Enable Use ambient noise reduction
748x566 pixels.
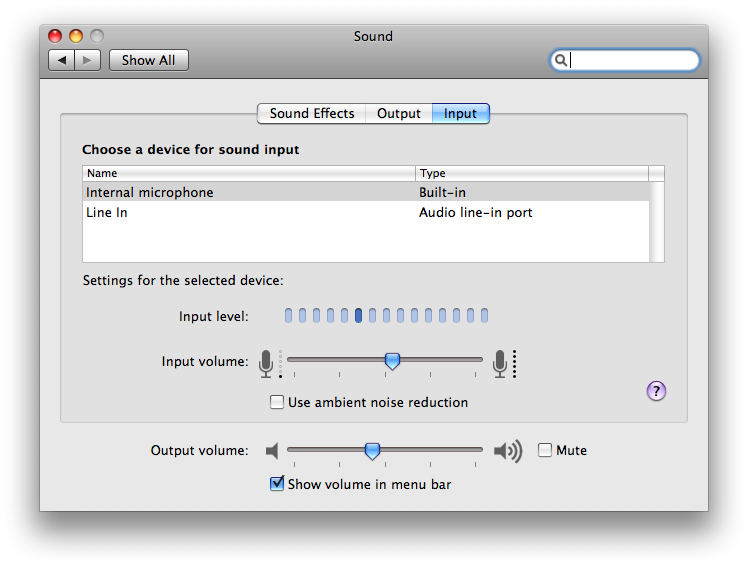pyautogui.click(x=277, y=402)
